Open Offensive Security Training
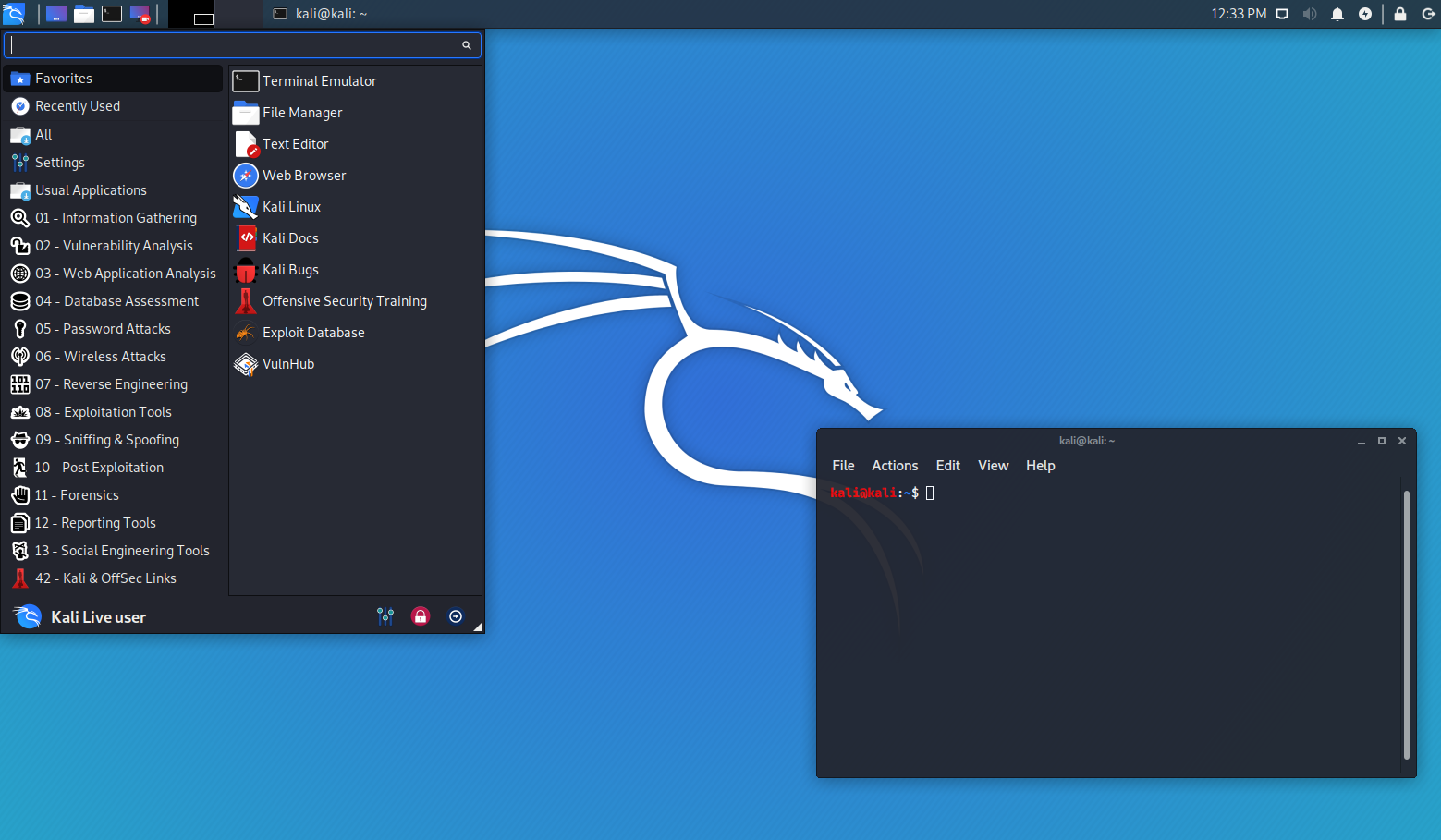Viewport: 1441px width, 840px height. point(344,300)
